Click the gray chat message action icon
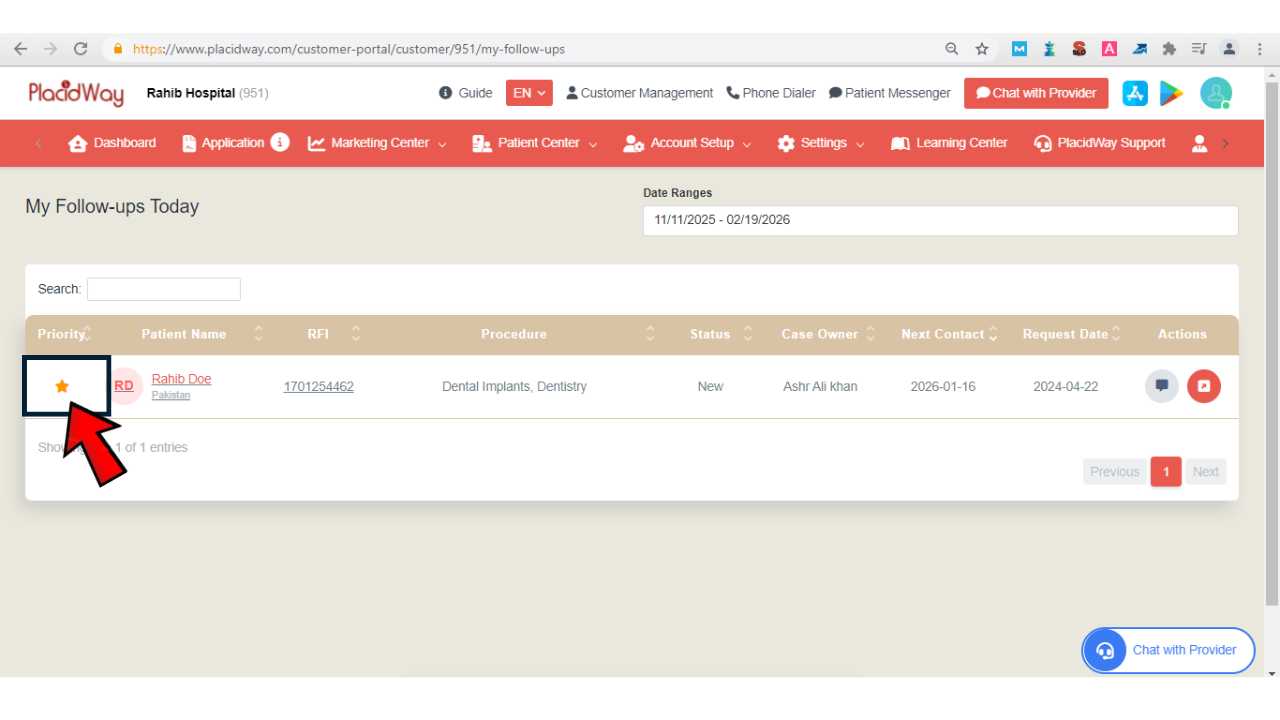This screenshot has height=720, width=1280. point(1161,386)
